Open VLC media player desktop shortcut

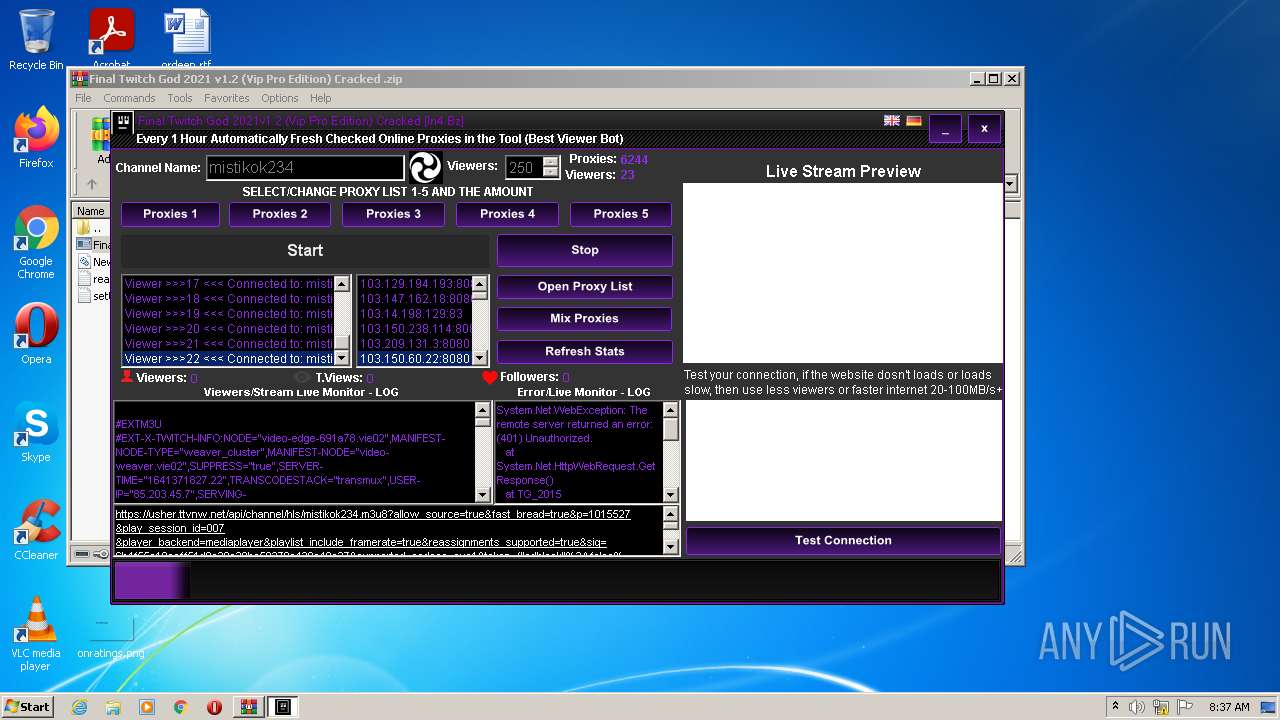[36, 633]
